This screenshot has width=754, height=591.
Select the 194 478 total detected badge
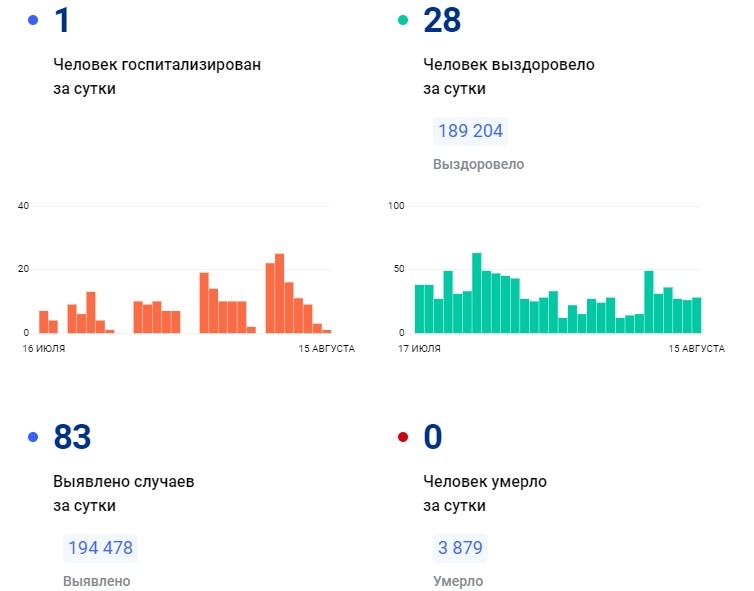100,548
